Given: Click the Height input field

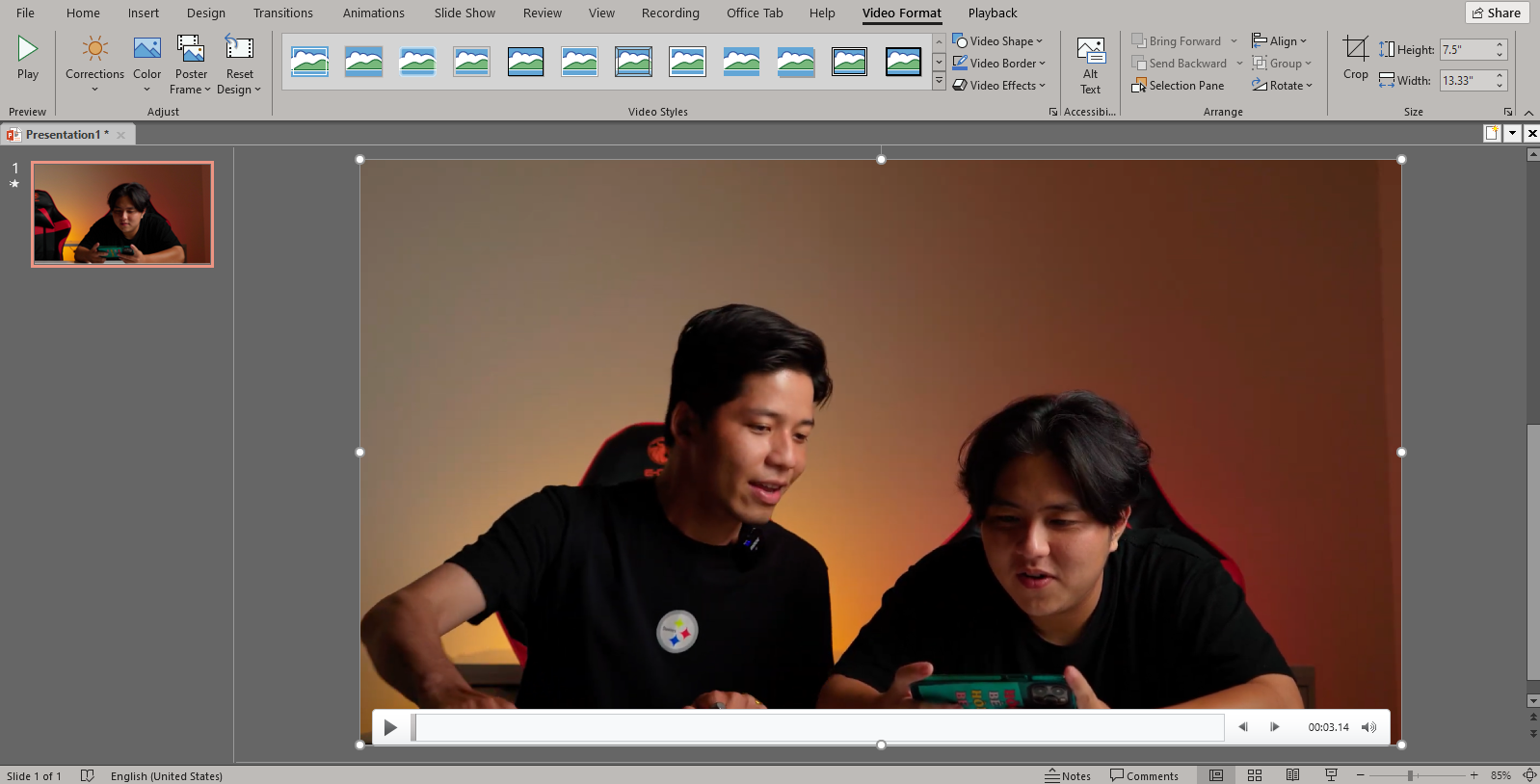Looking at the screenshot, I should (x=1466, y=50).
